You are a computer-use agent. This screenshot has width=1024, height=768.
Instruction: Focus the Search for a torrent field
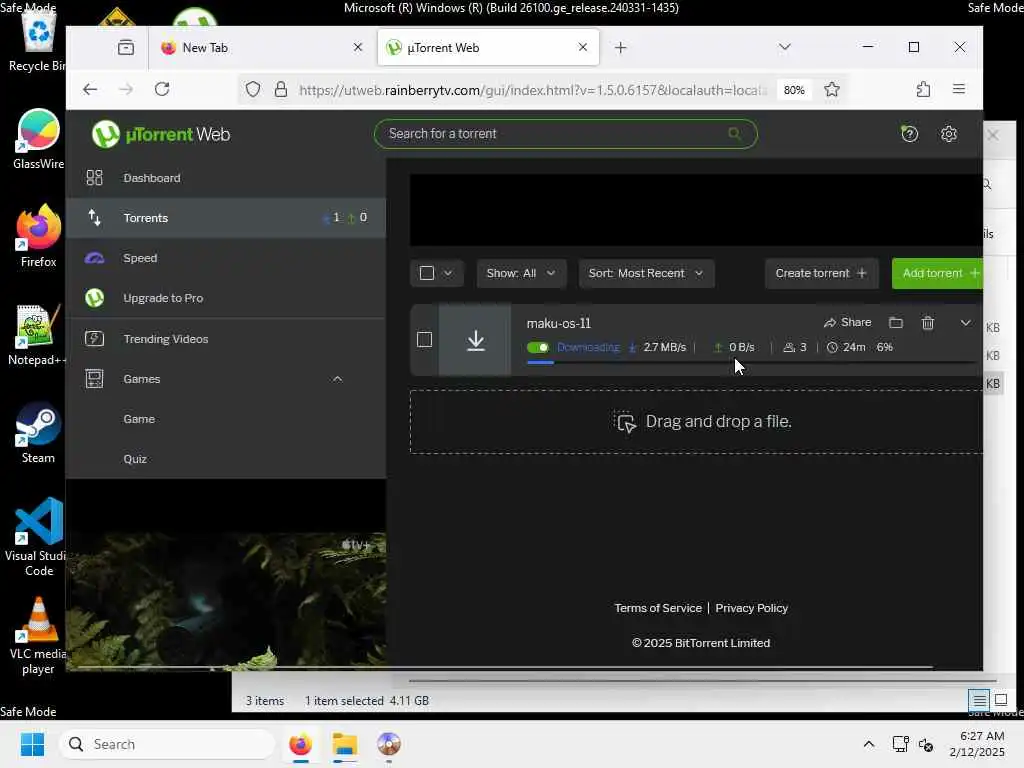566,134
